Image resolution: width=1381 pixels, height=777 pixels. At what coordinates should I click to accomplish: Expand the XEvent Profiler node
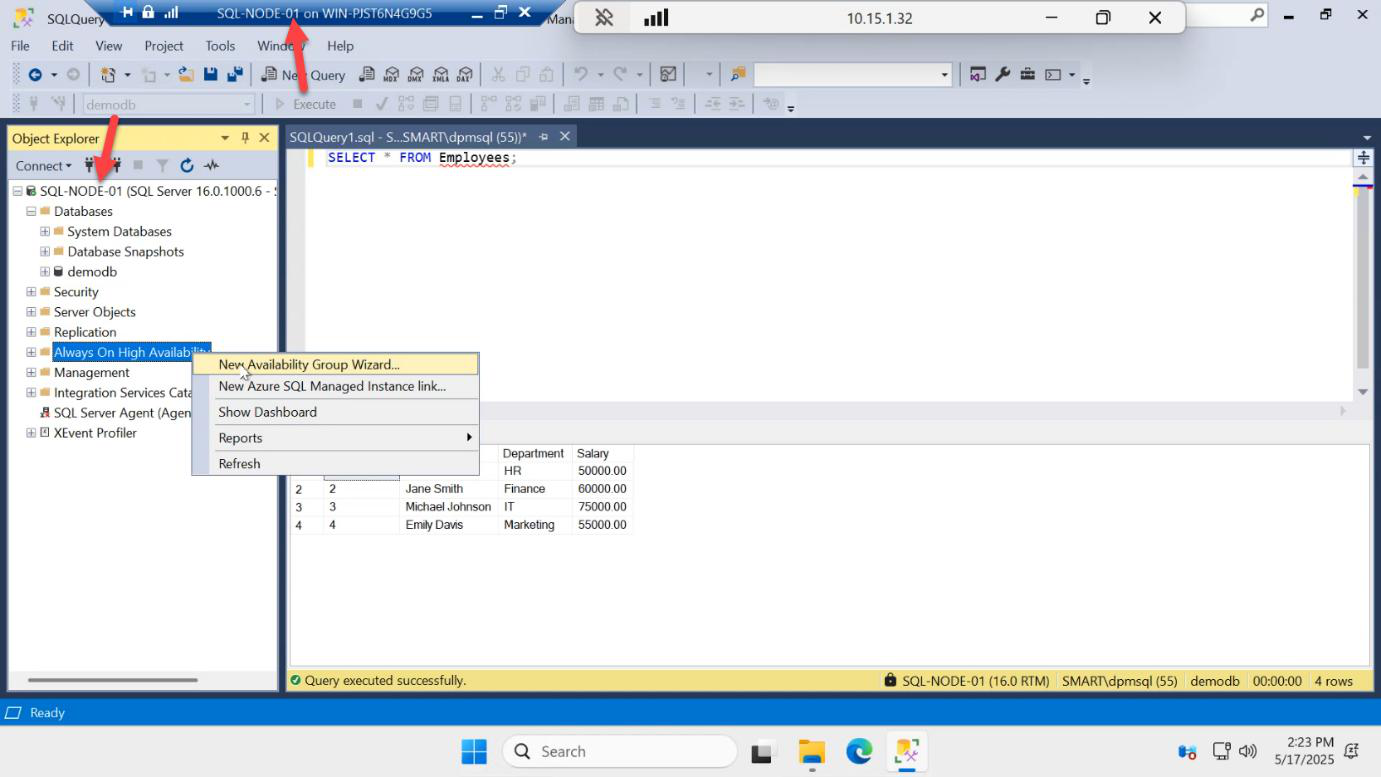click(x=31, y=433)
